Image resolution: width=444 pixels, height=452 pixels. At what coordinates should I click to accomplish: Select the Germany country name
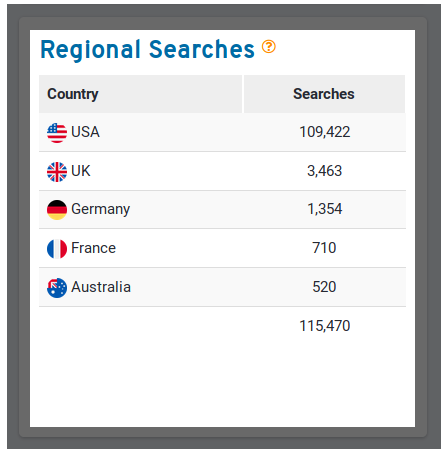pos(101,210)
